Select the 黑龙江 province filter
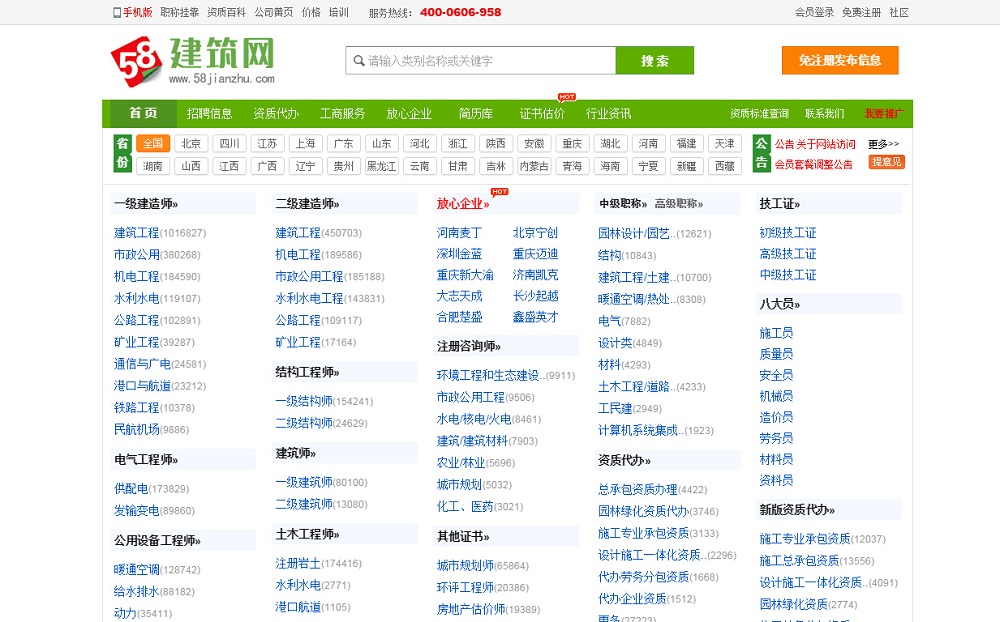Image resolution: width=1000 pixels, height=622 pixels. coord(381,167)
